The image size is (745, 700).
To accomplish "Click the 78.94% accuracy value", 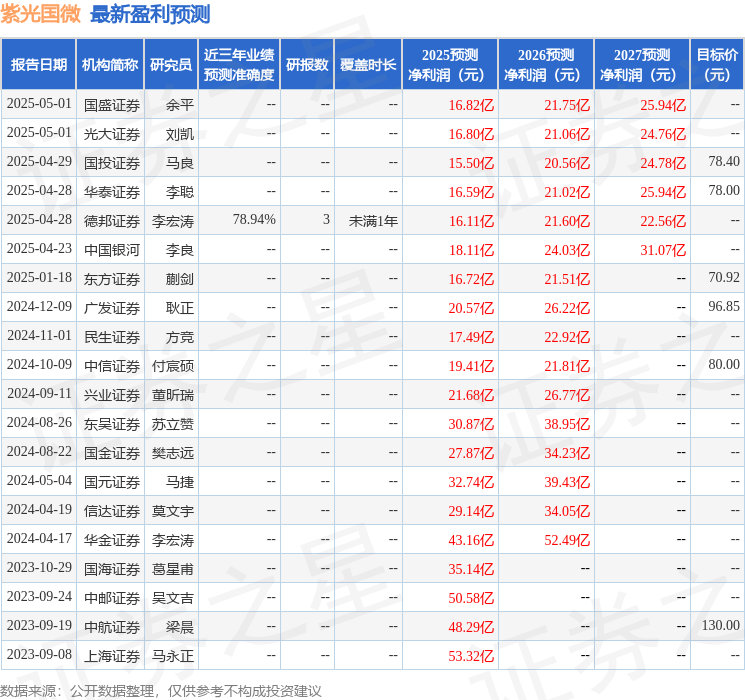I will click(x=254, y=220).
